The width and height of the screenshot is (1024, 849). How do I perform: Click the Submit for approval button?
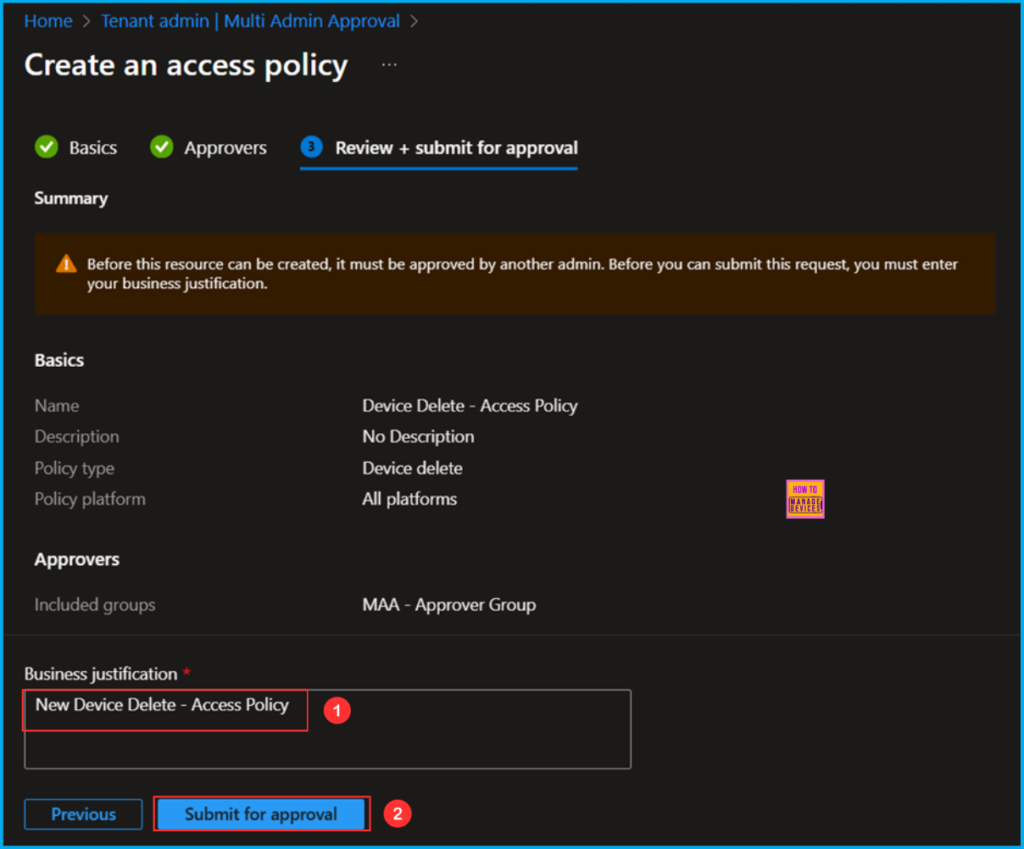[x=261, y=814]
